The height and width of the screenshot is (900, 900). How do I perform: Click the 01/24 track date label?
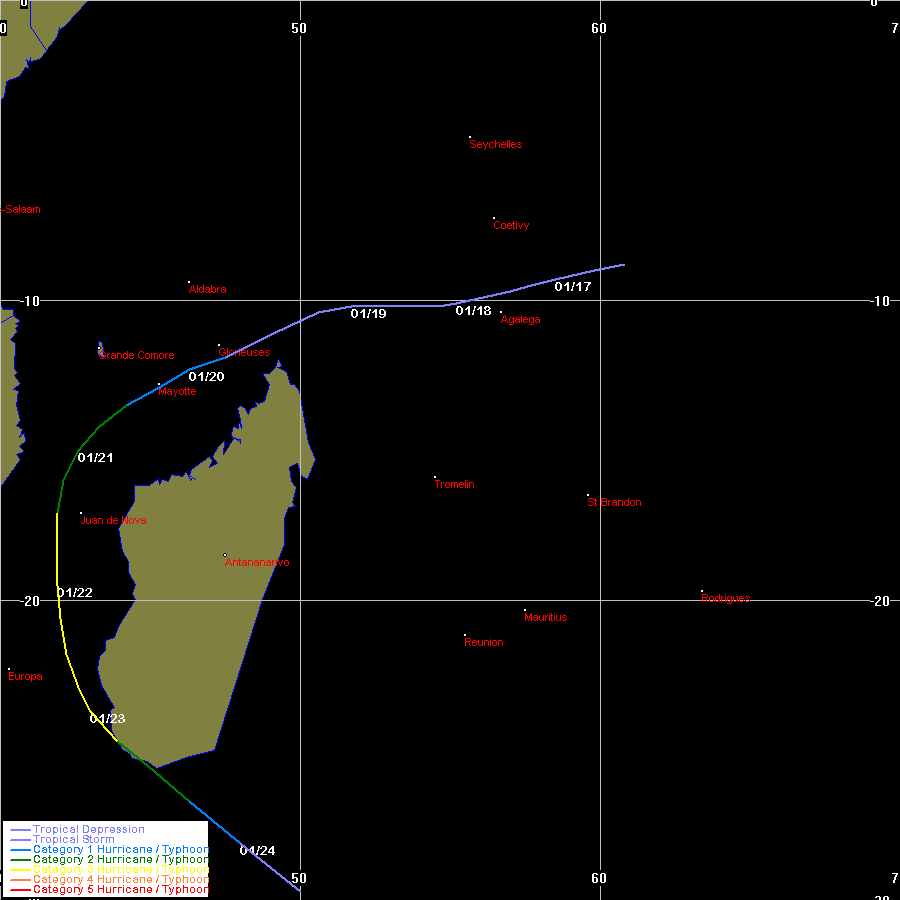[x=257, y=851]
